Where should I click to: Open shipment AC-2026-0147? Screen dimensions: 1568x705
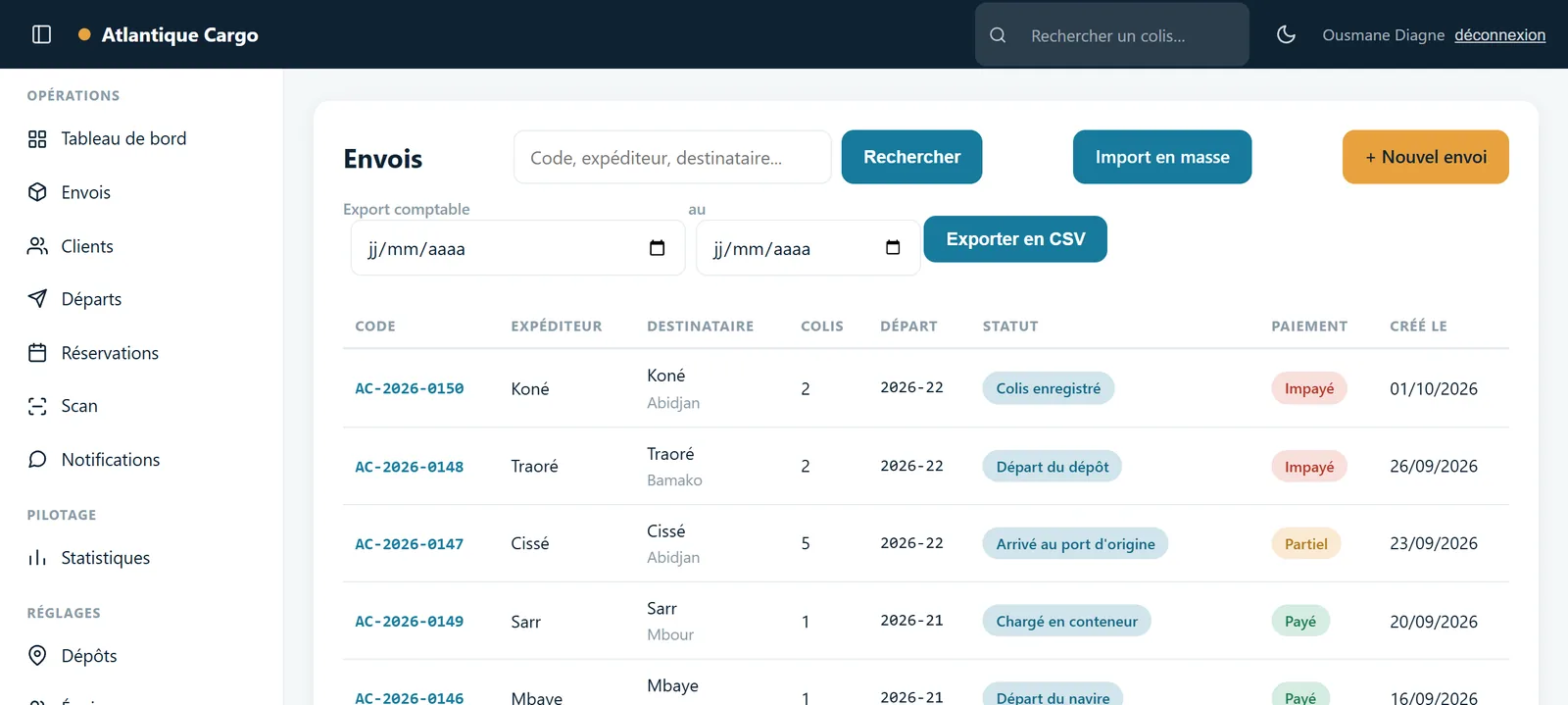coord(410,544)
